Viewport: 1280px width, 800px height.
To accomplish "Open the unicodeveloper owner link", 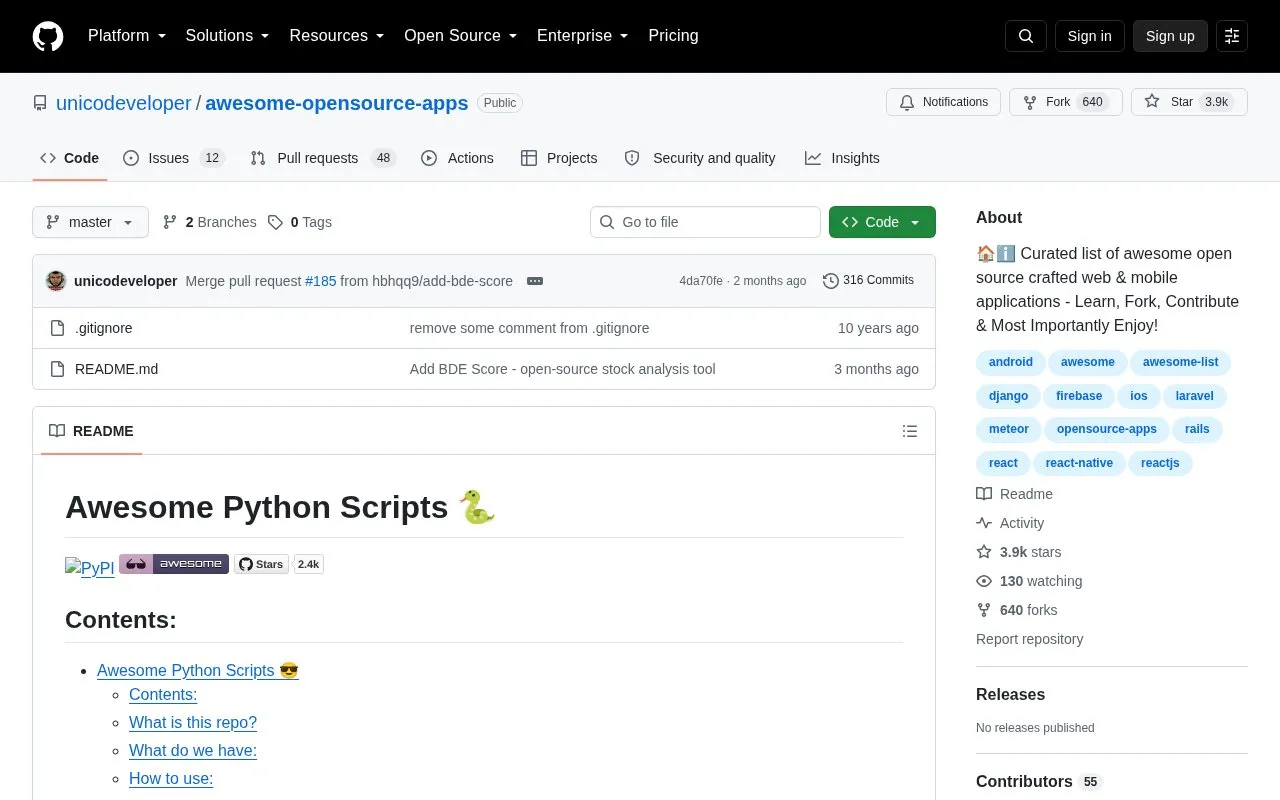I will pyautogui.click(x=124, y=103).
